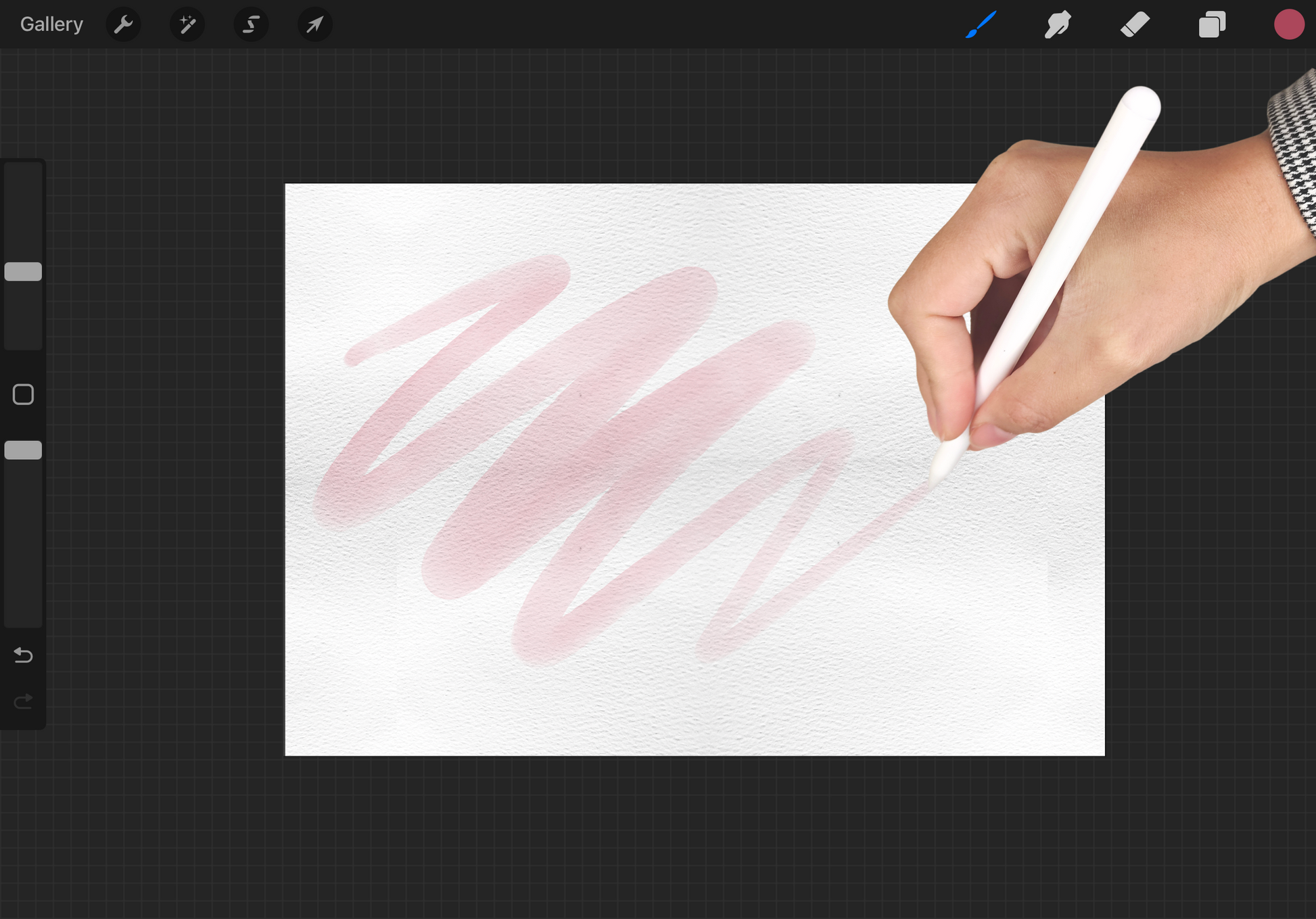Open the Actions wrench menu
The image size is (1316, 919).
123,25
